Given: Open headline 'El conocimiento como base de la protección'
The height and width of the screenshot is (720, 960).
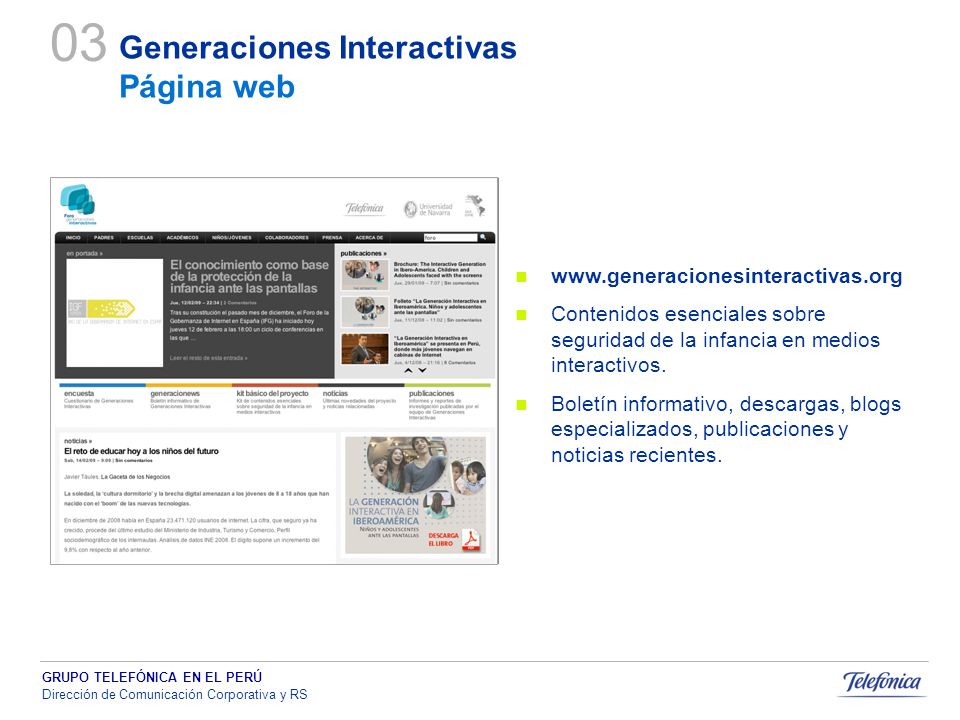Looking at the screenshot, I should point(249,276).
